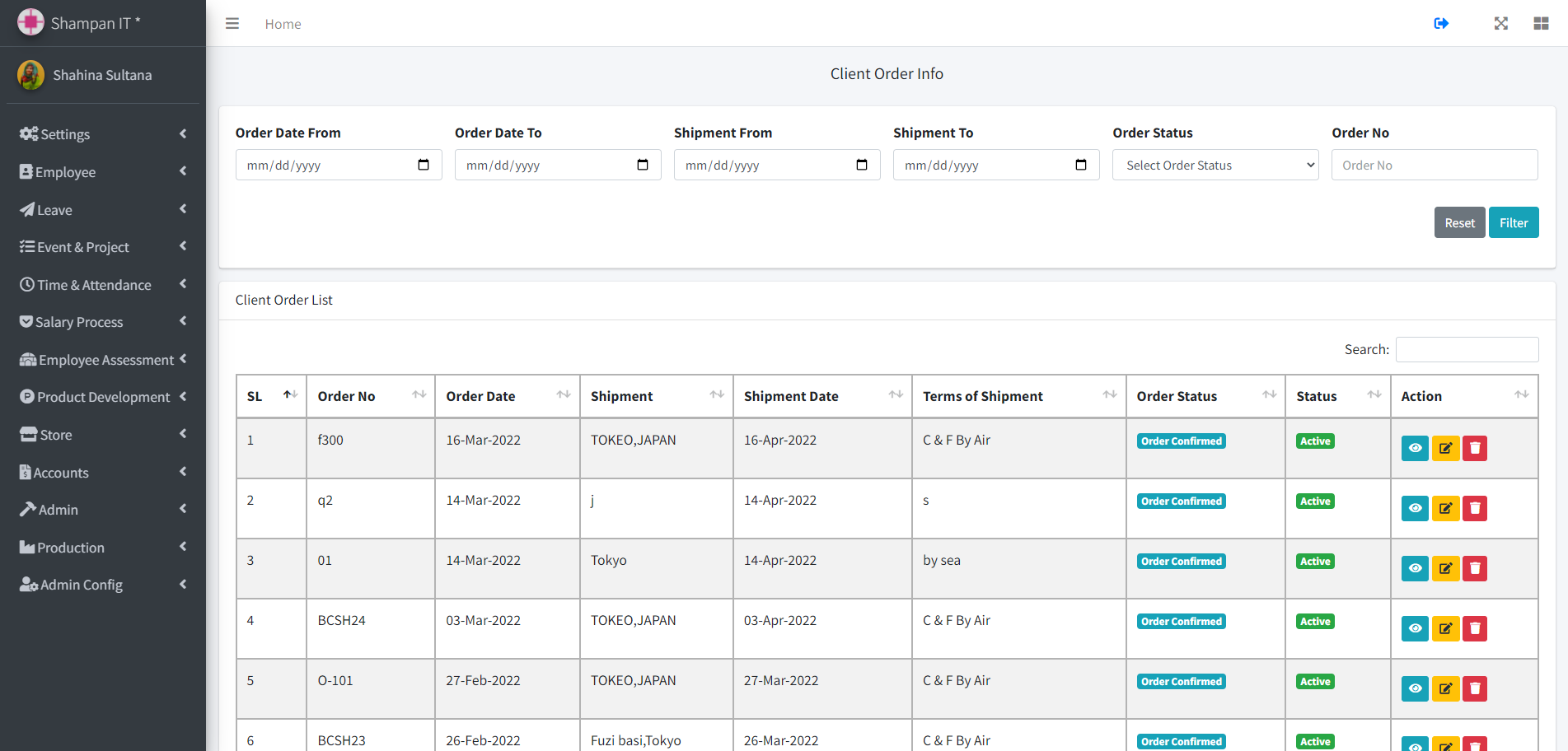This screenshot has height=751, width=1568.
Task: Click the Filter button
Action: point(1514,222)
